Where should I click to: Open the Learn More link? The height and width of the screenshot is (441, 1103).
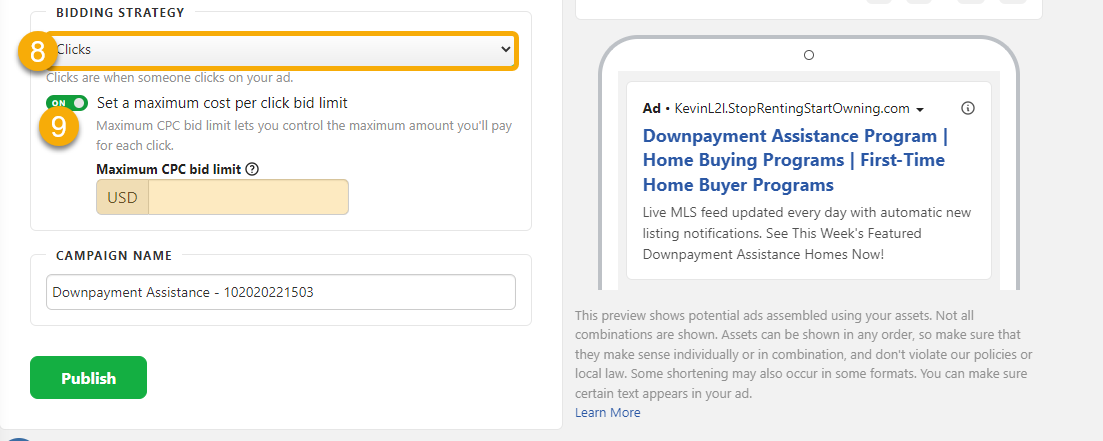tap(607, 412)
